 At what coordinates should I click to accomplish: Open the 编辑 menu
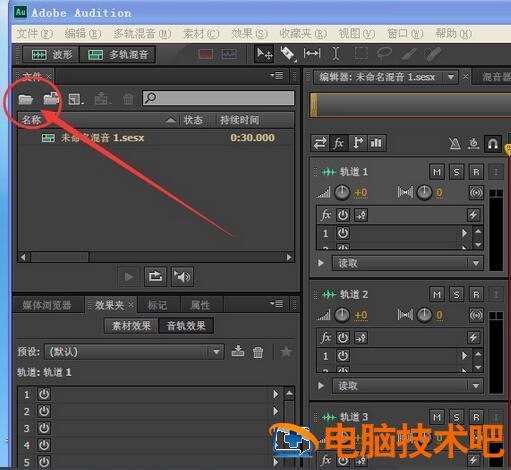click(x=83, y=34)
